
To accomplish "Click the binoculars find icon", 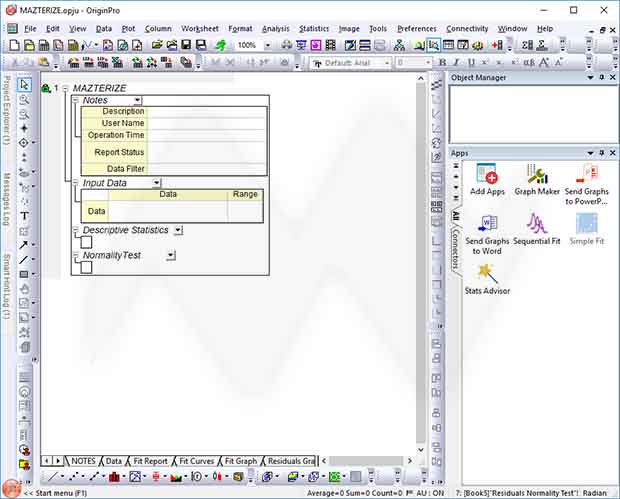I will point(286,45).
